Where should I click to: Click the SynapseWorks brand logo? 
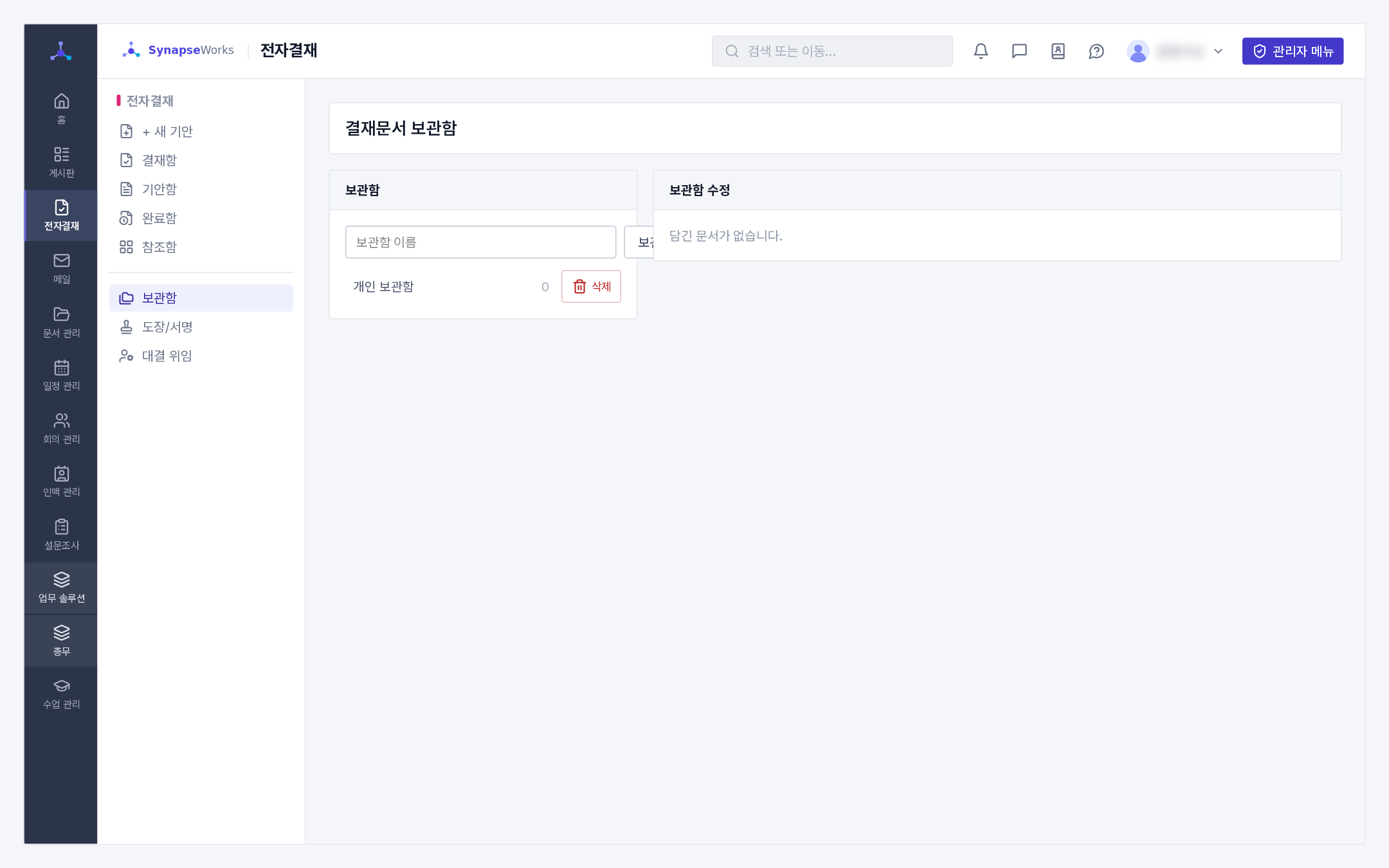coord(178,50)
